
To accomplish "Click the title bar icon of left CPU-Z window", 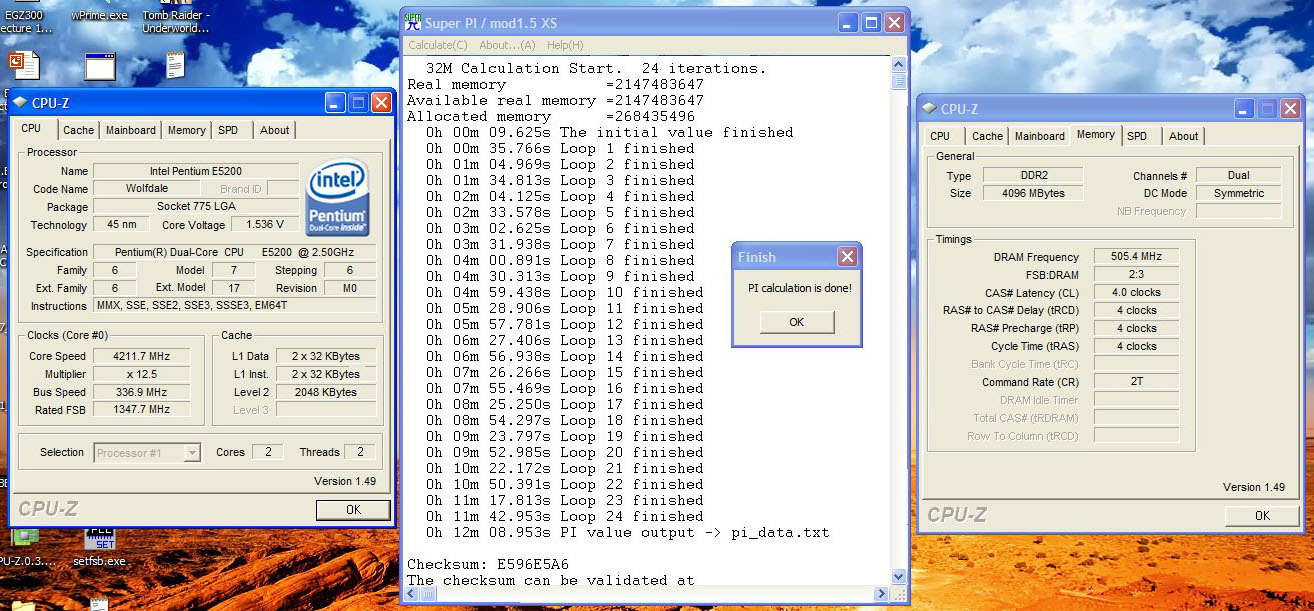I will pos(19,102).
